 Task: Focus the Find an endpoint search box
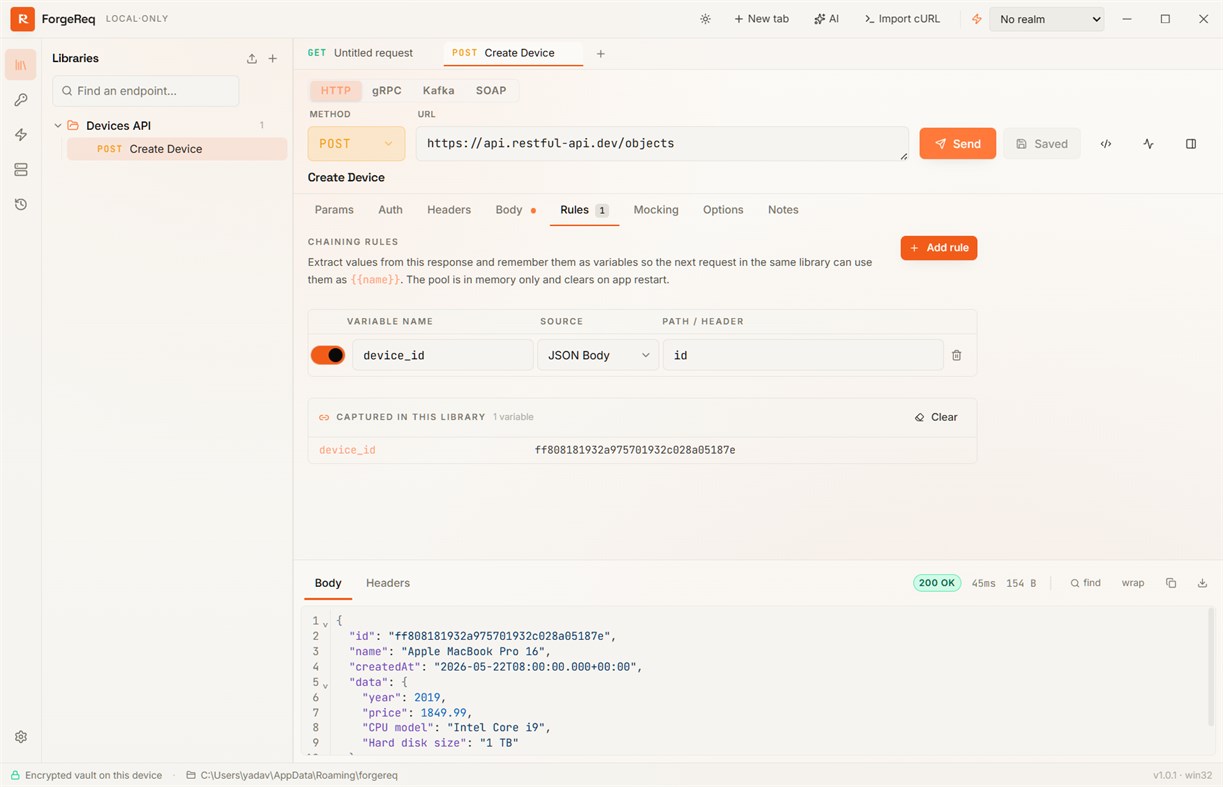click(x=146, y=91)
